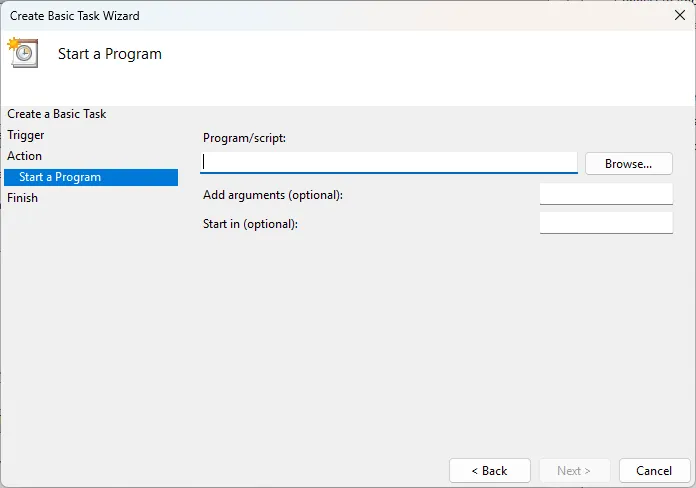The image size is (696, 488).
Task: Go back with the < Back button
Action: click(490, 470)
